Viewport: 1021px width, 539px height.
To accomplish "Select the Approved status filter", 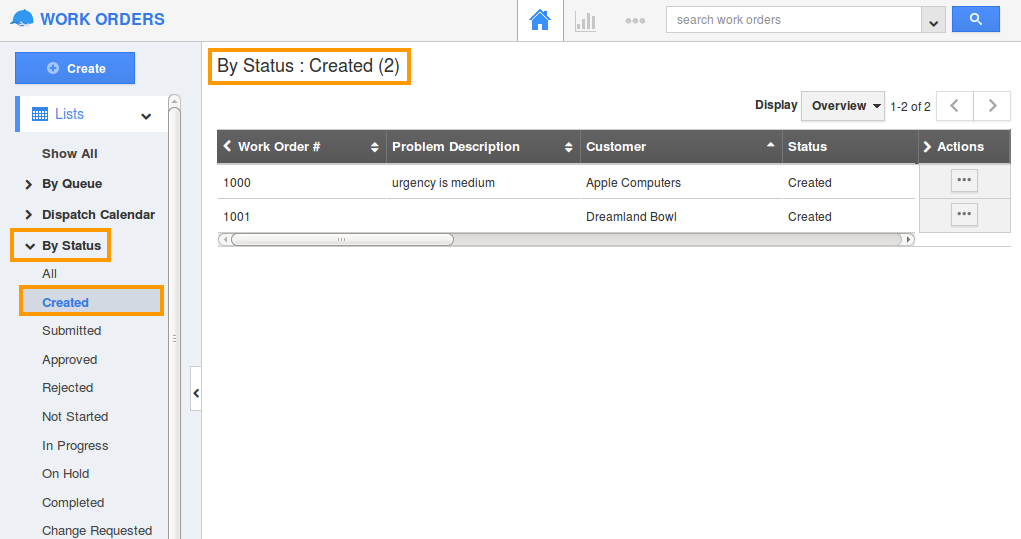I will 70,360.
